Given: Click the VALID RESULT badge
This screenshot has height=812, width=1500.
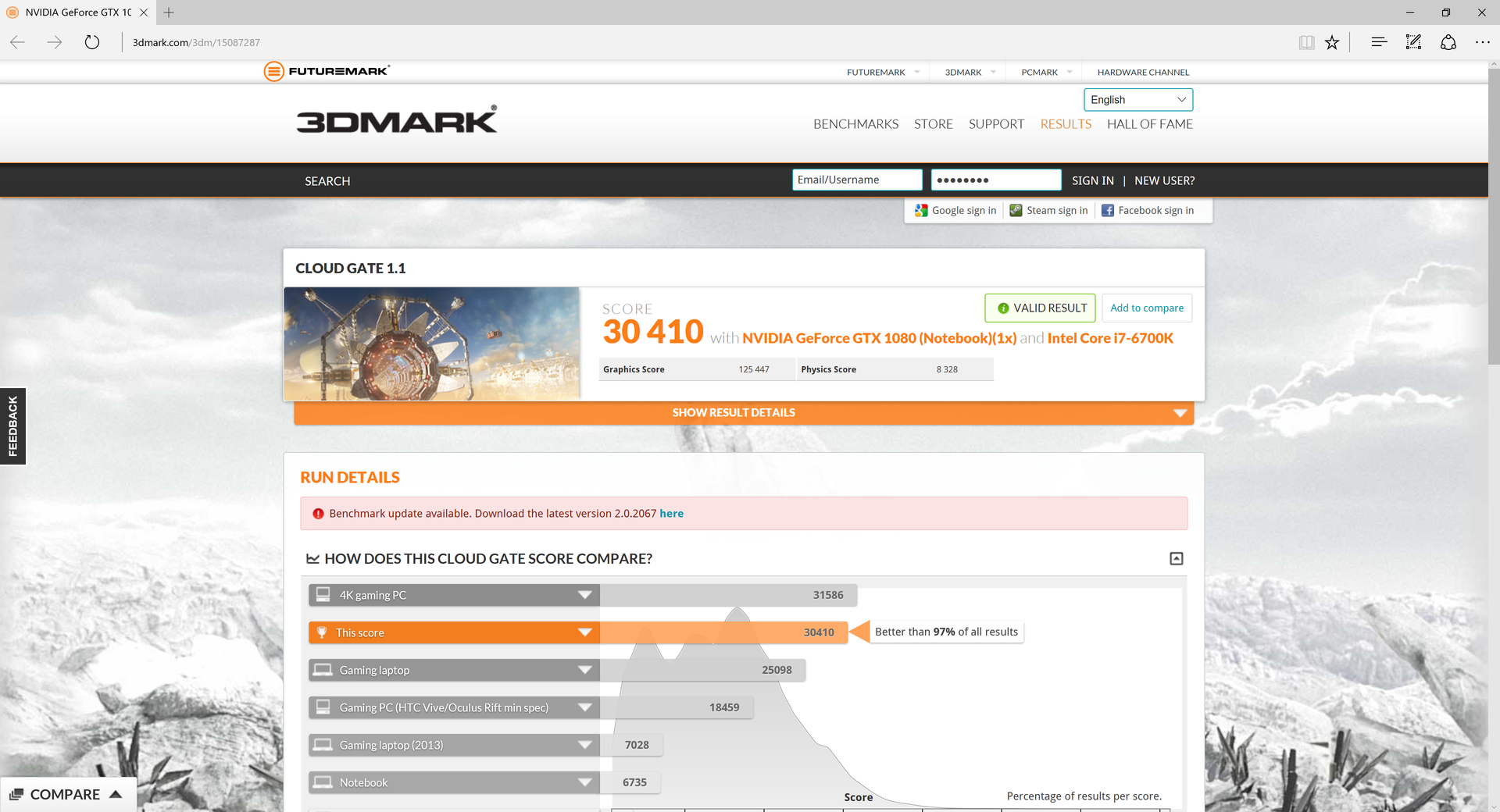Looking at the screenshot, I should [x=1041, y=308].
